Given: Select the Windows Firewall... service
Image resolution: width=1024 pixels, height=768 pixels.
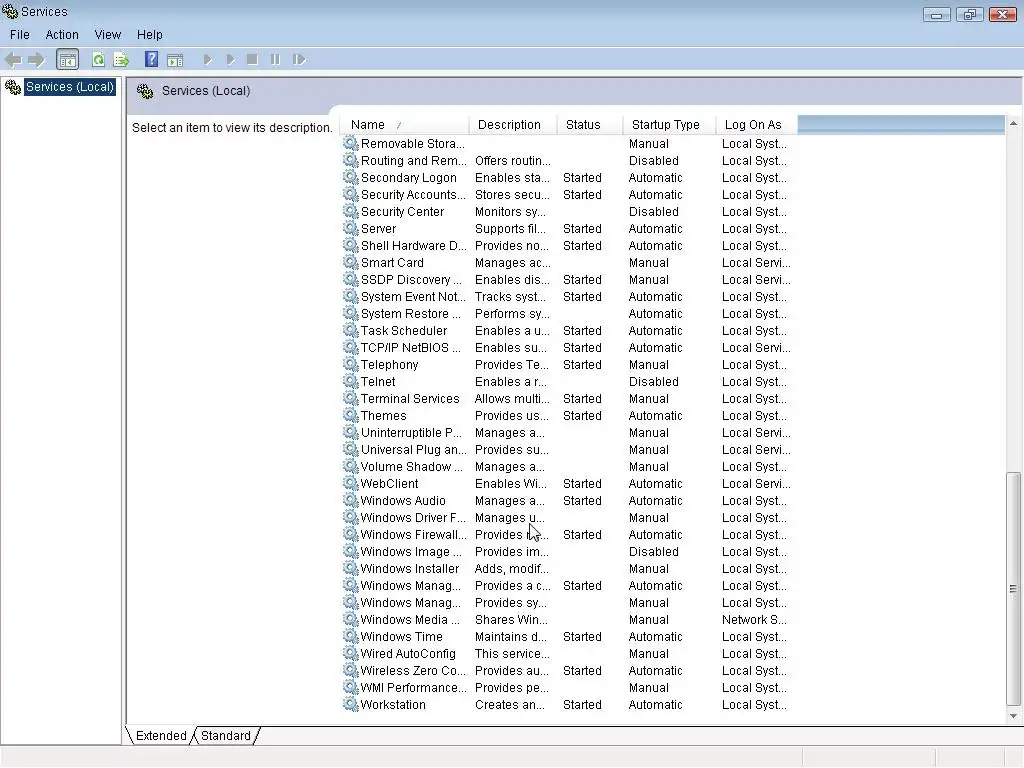Looking at the screenshot, I should point(413,534).
